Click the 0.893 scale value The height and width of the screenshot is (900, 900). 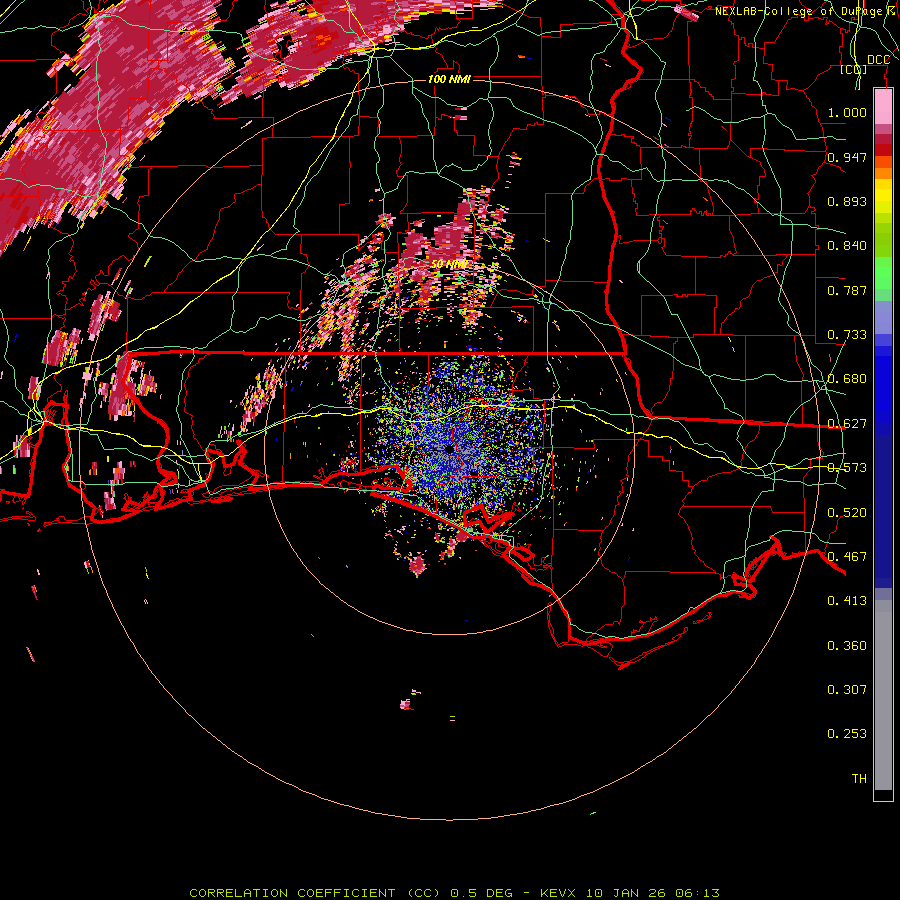point(847,201)
